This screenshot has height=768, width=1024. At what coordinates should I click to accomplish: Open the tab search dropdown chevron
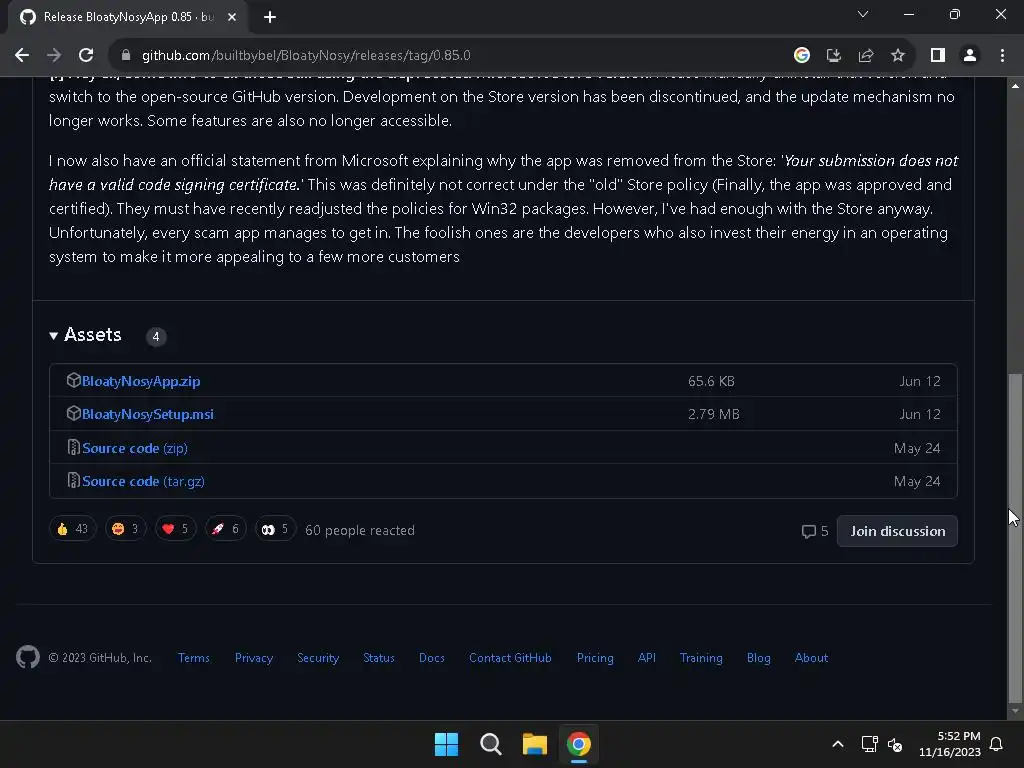pos(863,14)
